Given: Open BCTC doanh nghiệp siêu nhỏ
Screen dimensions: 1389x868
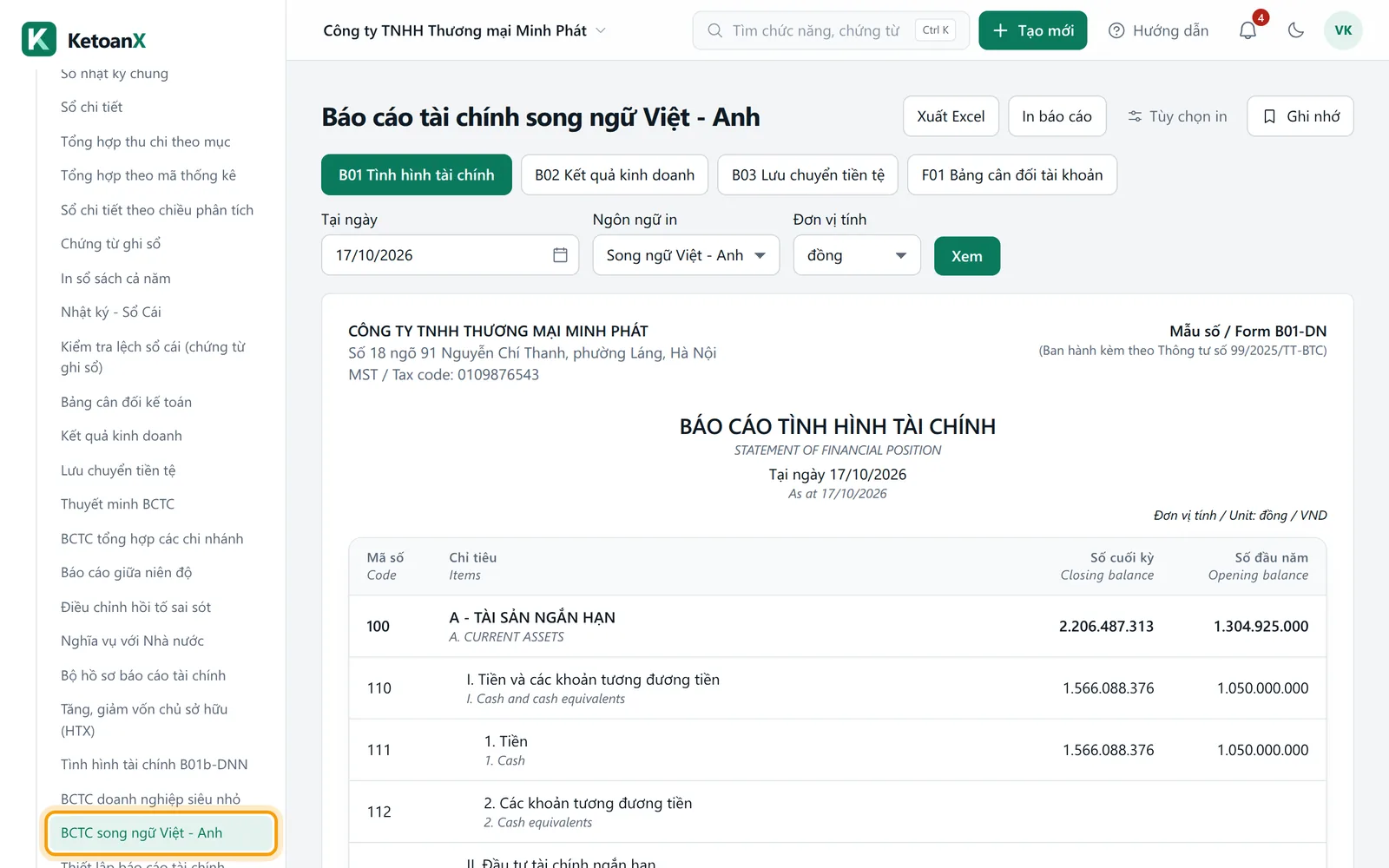Looking at the screenshot, I should click(150, 799).
